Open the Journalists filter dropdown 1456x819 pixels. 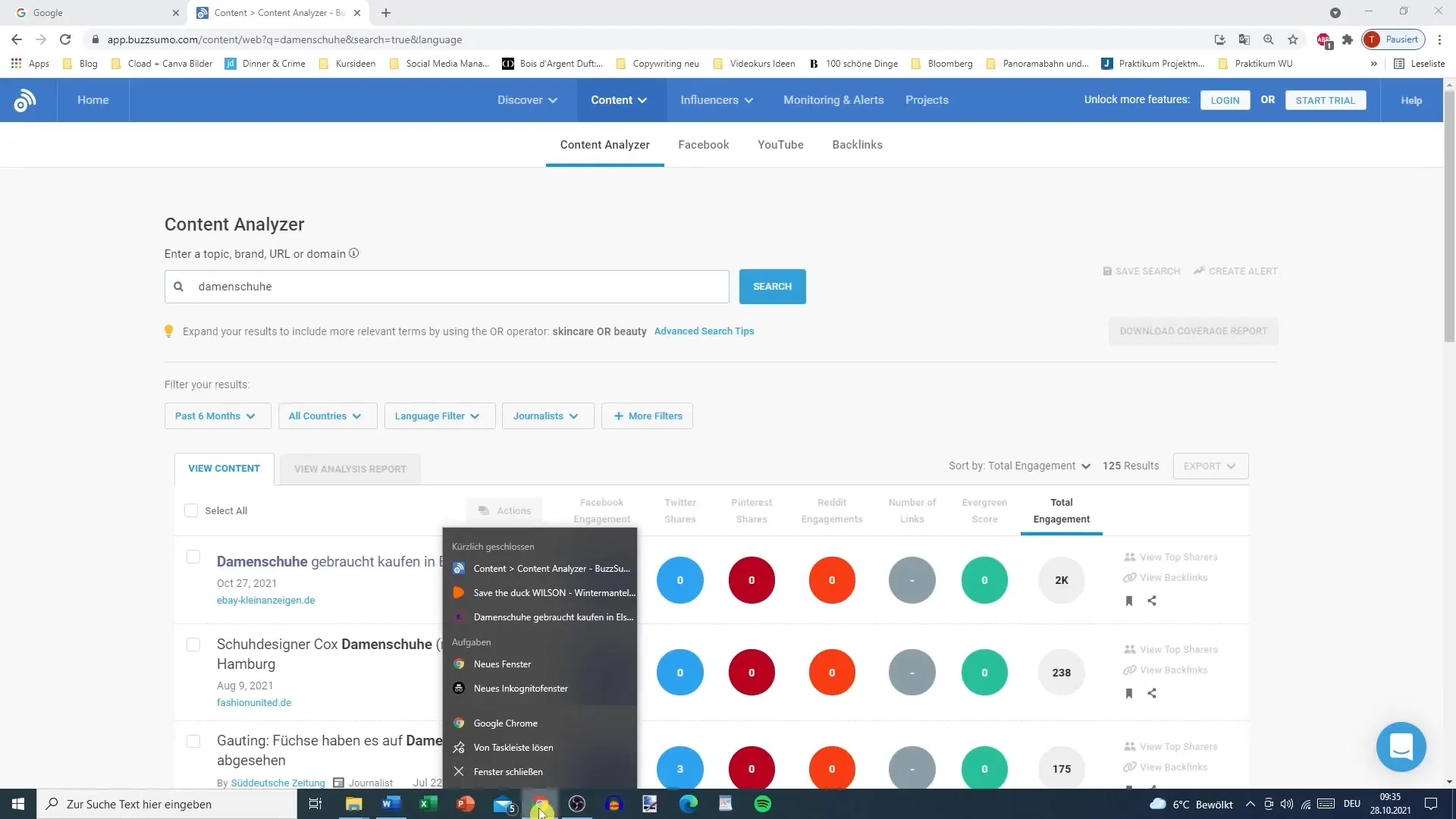pos(548,416)
